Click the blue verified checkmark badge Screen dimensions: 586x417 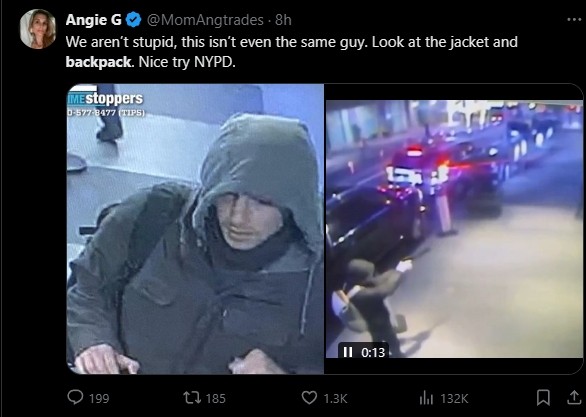pos(133,20)
